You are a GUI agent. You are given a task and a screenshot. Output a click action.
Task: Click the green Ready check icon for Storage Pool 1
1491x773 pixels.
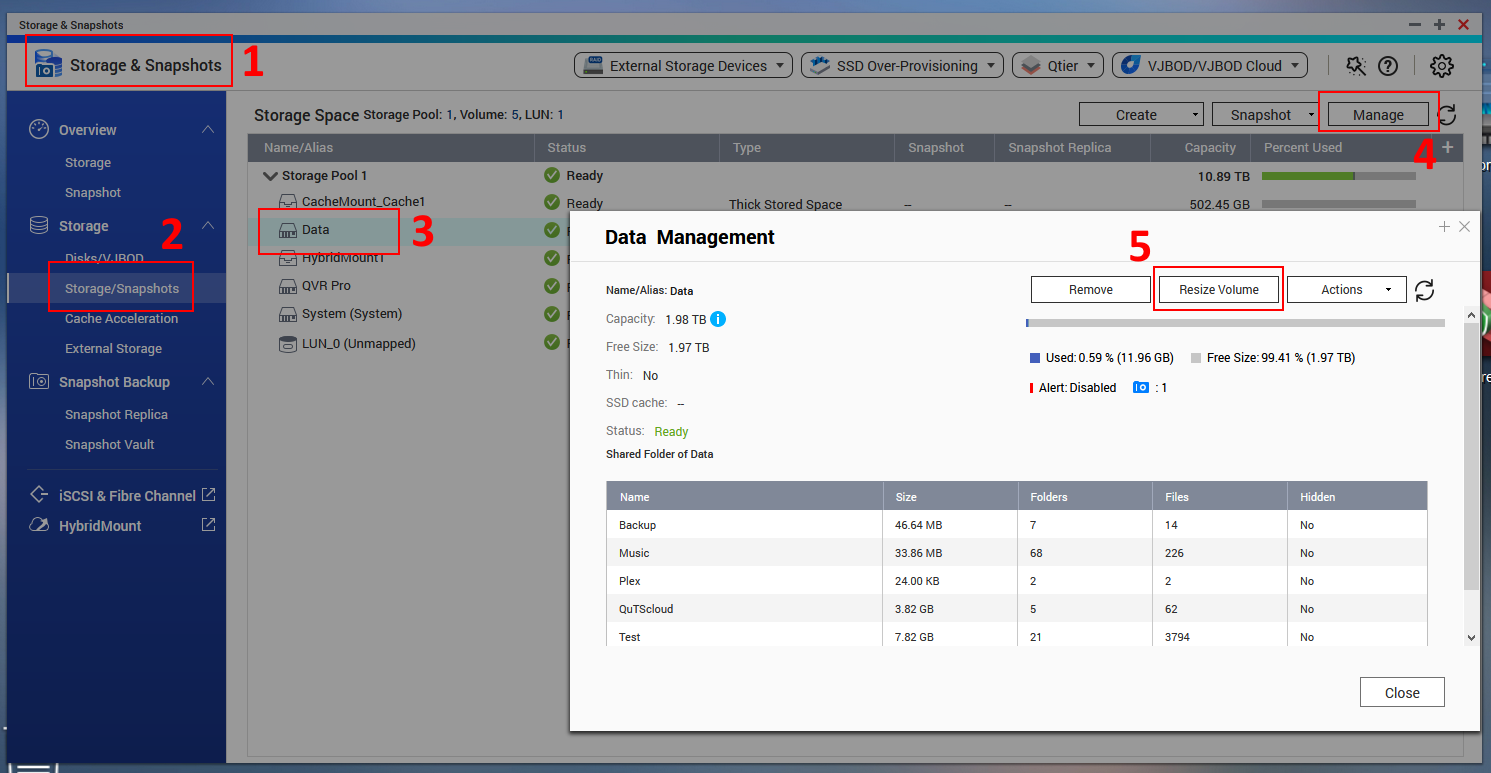coord(552,175)
